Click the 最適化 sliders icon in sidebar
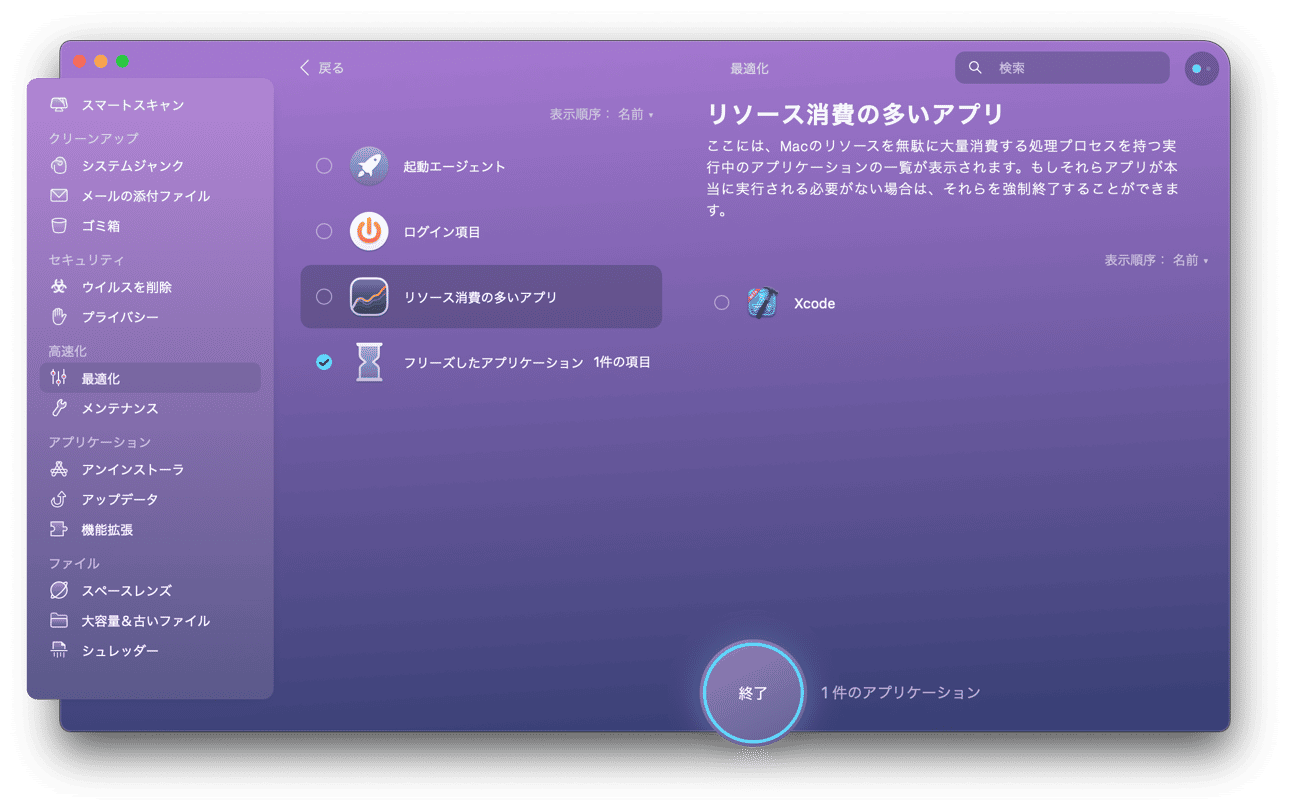 (59, 378)
